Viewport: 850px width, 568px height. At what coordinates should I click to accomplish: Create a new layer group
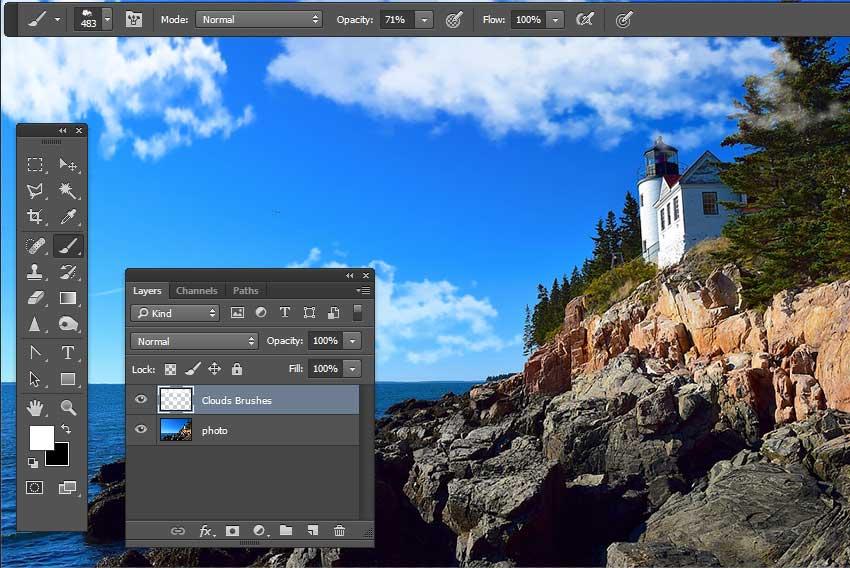[286, 531]
